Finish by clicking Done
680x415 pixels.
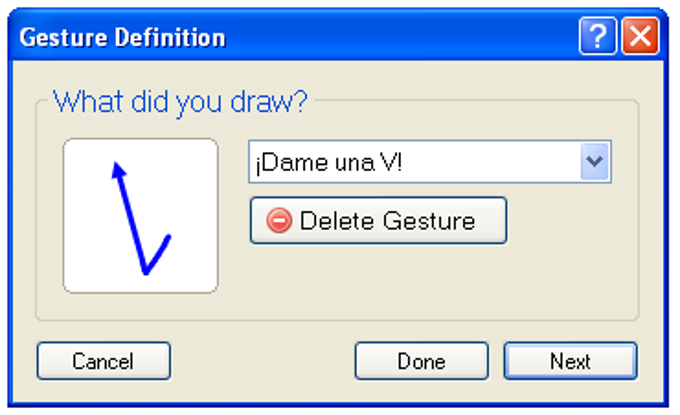[422, 361]
